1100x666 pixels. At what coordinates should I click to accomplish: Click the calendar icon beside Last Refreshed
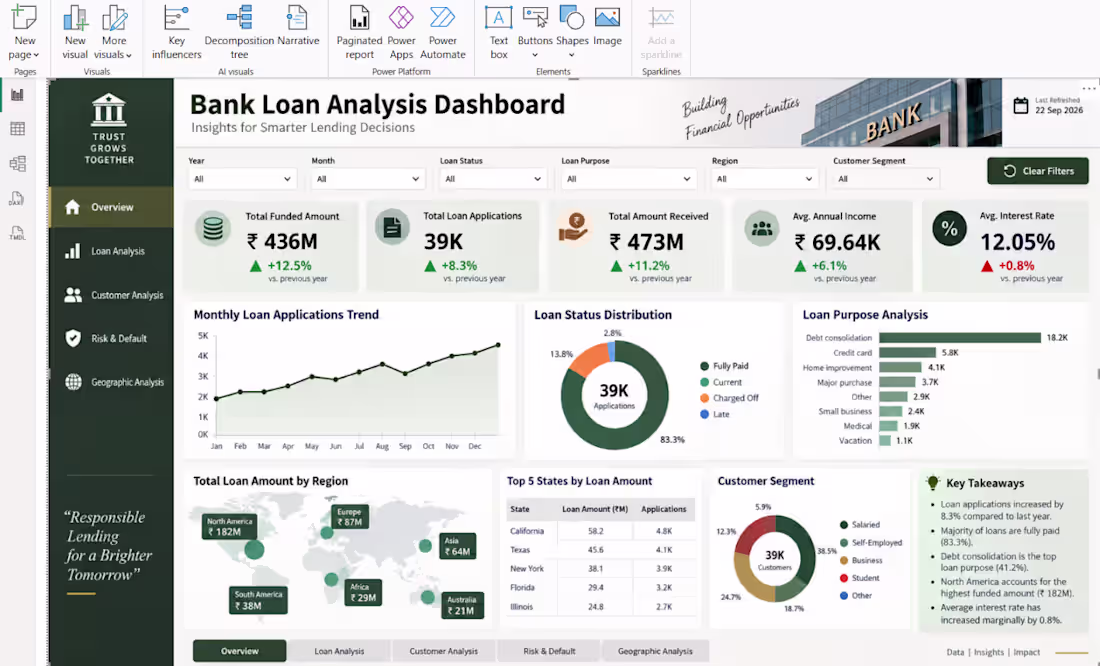1021,106
